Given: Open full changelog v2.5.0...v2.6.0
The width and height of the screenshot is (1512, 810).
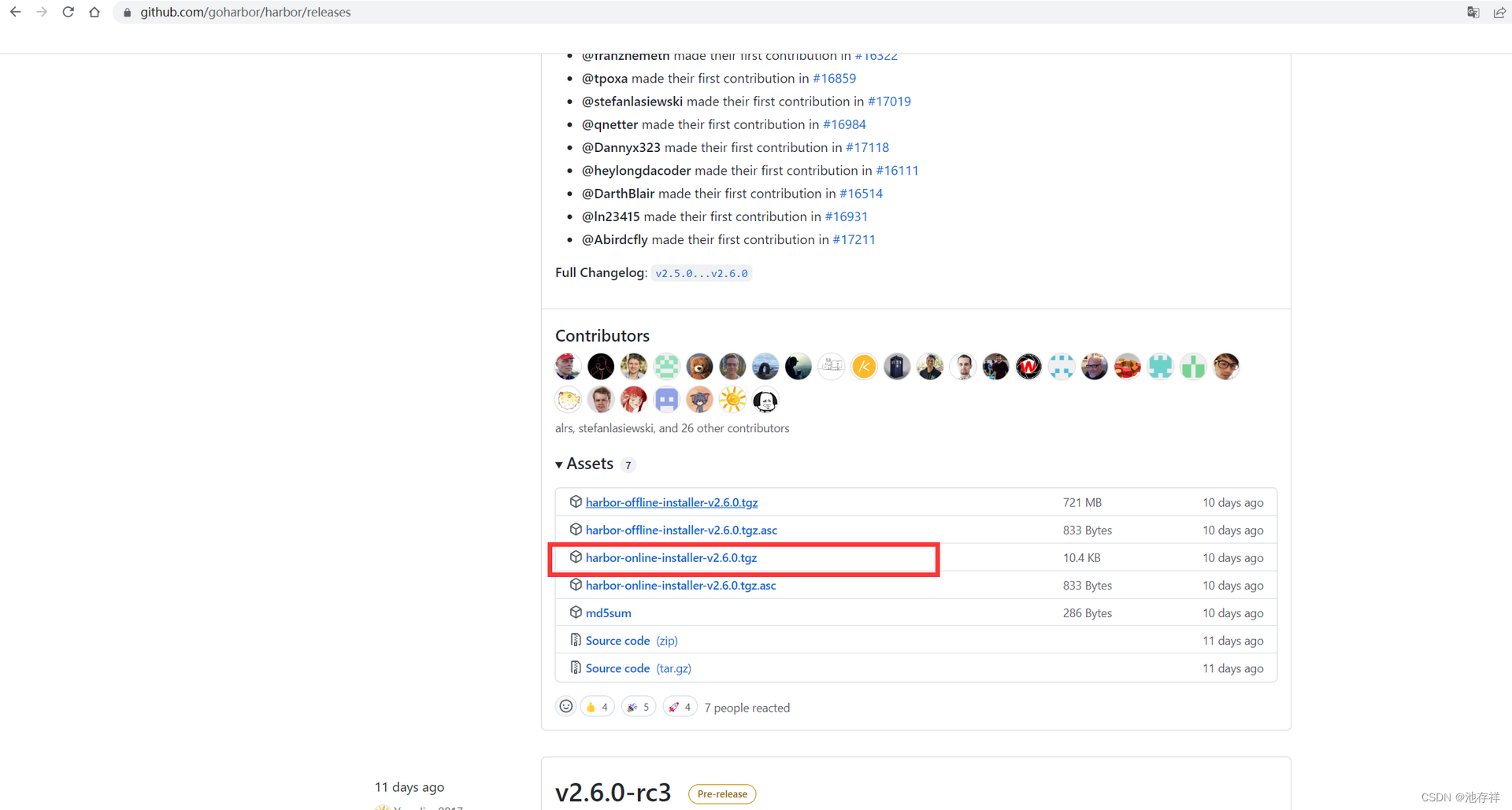Looking at the screenshot, I should [x=702, y=273].
